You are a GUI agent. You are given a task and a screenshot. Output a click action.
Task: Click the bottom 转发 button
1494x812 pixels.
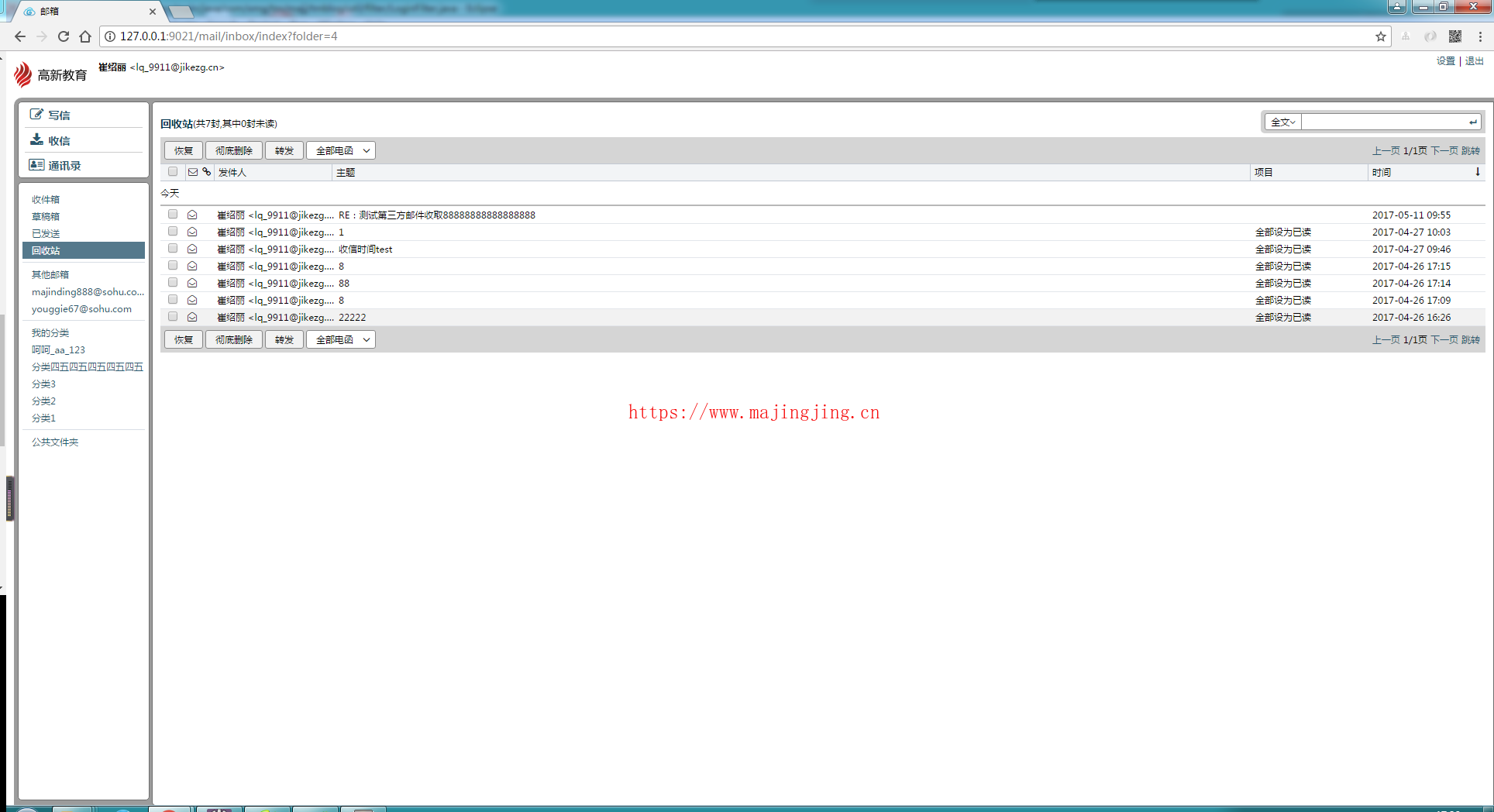click(284, 339)
